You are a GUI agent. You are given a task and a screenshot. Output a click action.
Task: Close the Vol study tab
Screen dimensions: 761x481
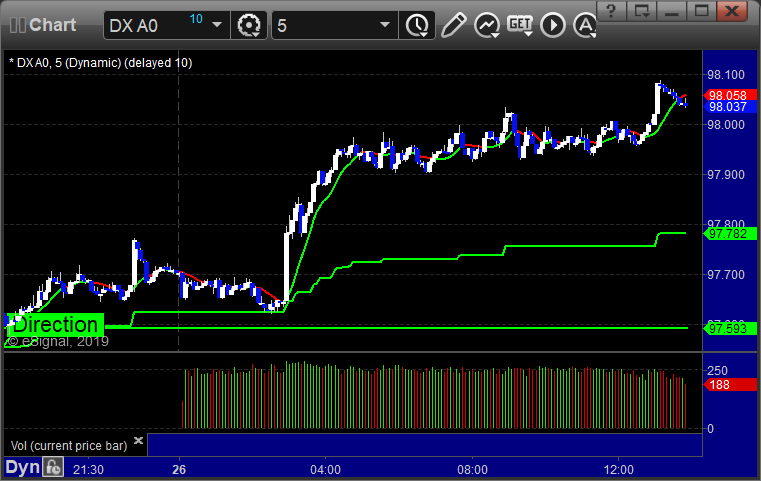(x=138, y=440)
